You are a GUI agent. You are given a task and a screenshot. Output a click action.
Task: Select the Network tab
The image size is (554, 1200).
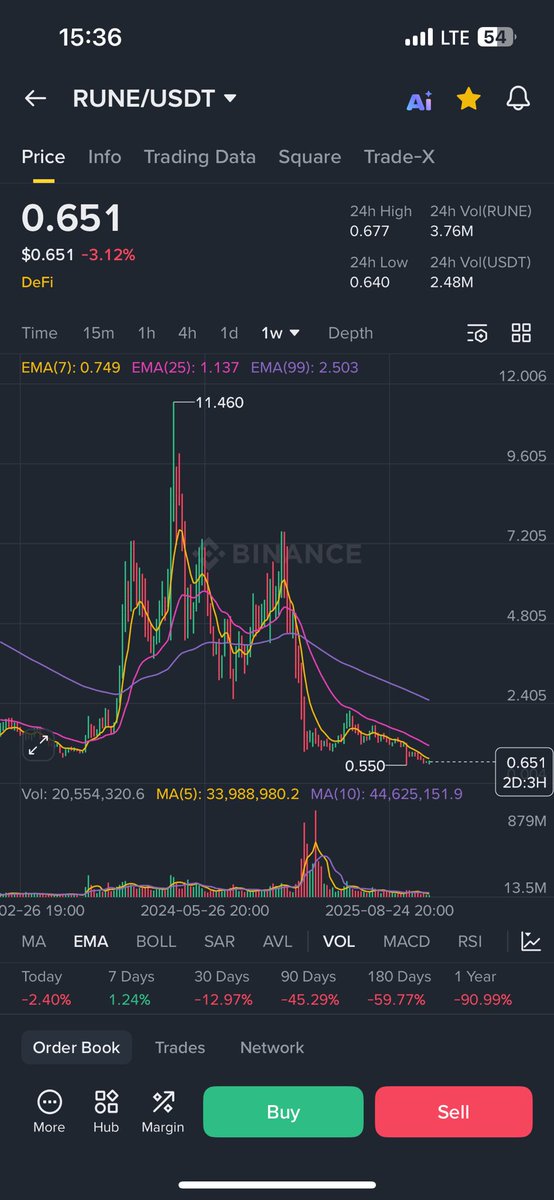272,1047
